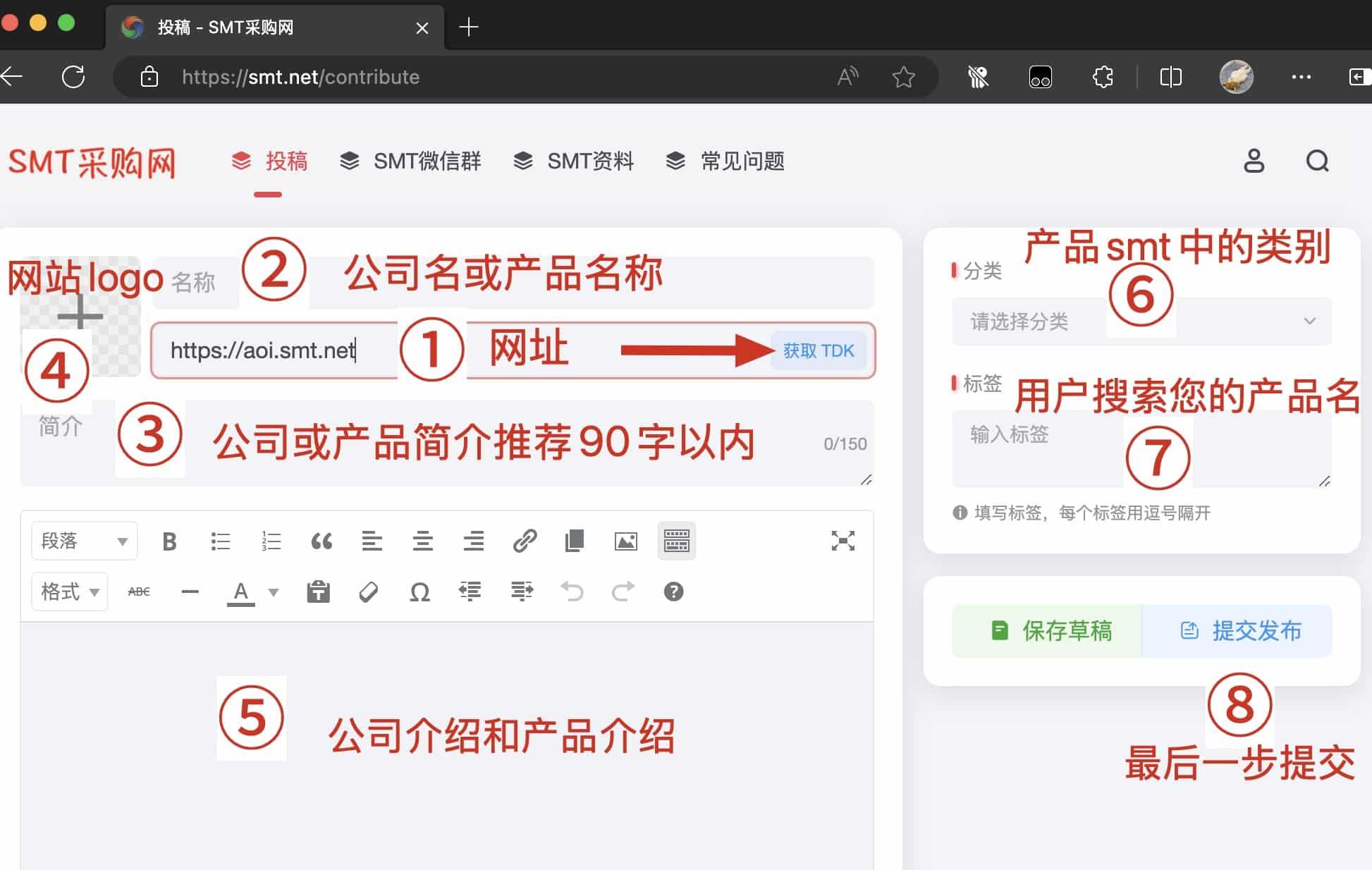The height and width of the screenshot is (870, 1372).
Task: Open the 格式 format dropdown
Action: 70,592
